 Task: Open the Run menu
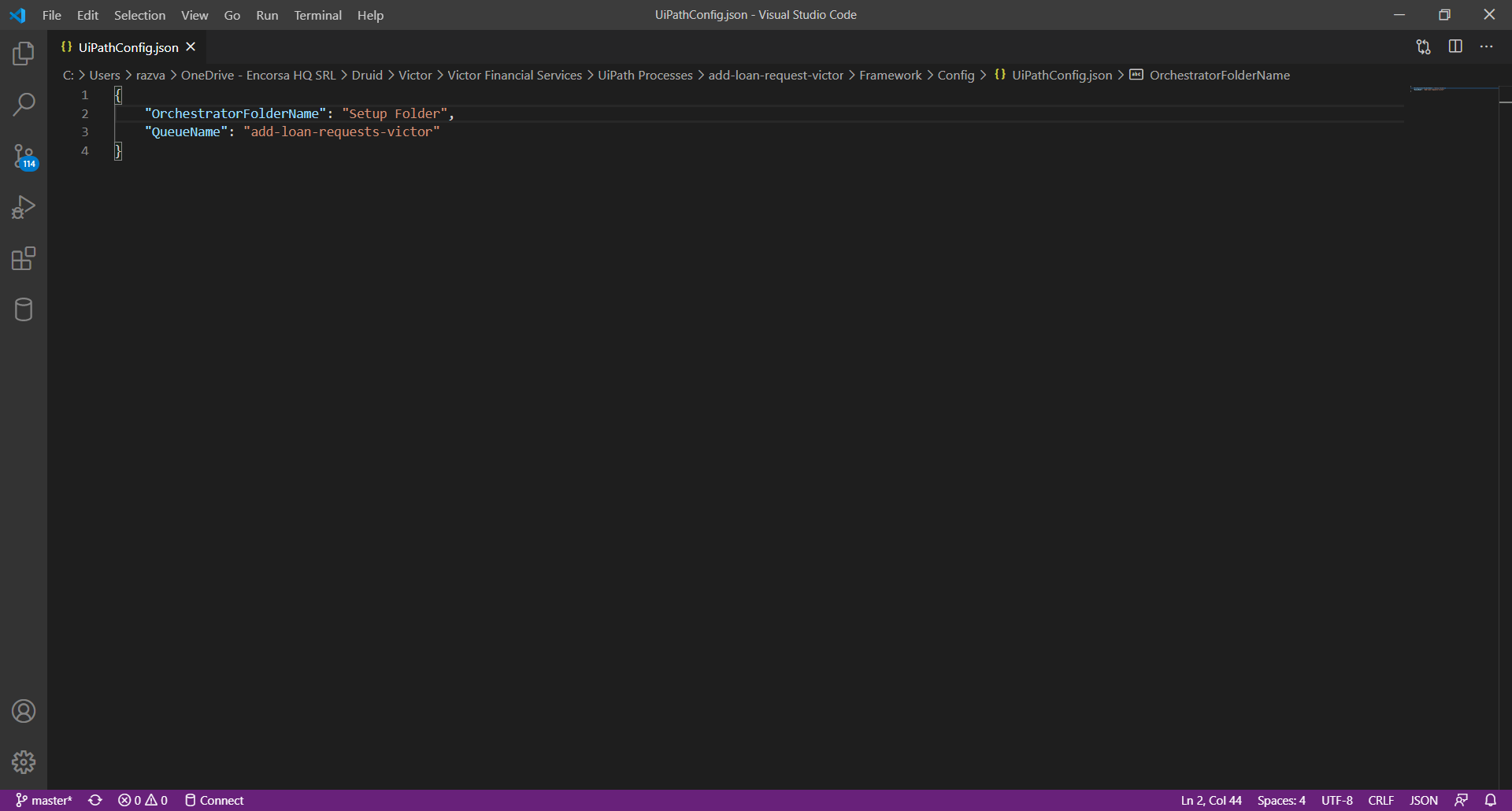(x=267, y=15)
